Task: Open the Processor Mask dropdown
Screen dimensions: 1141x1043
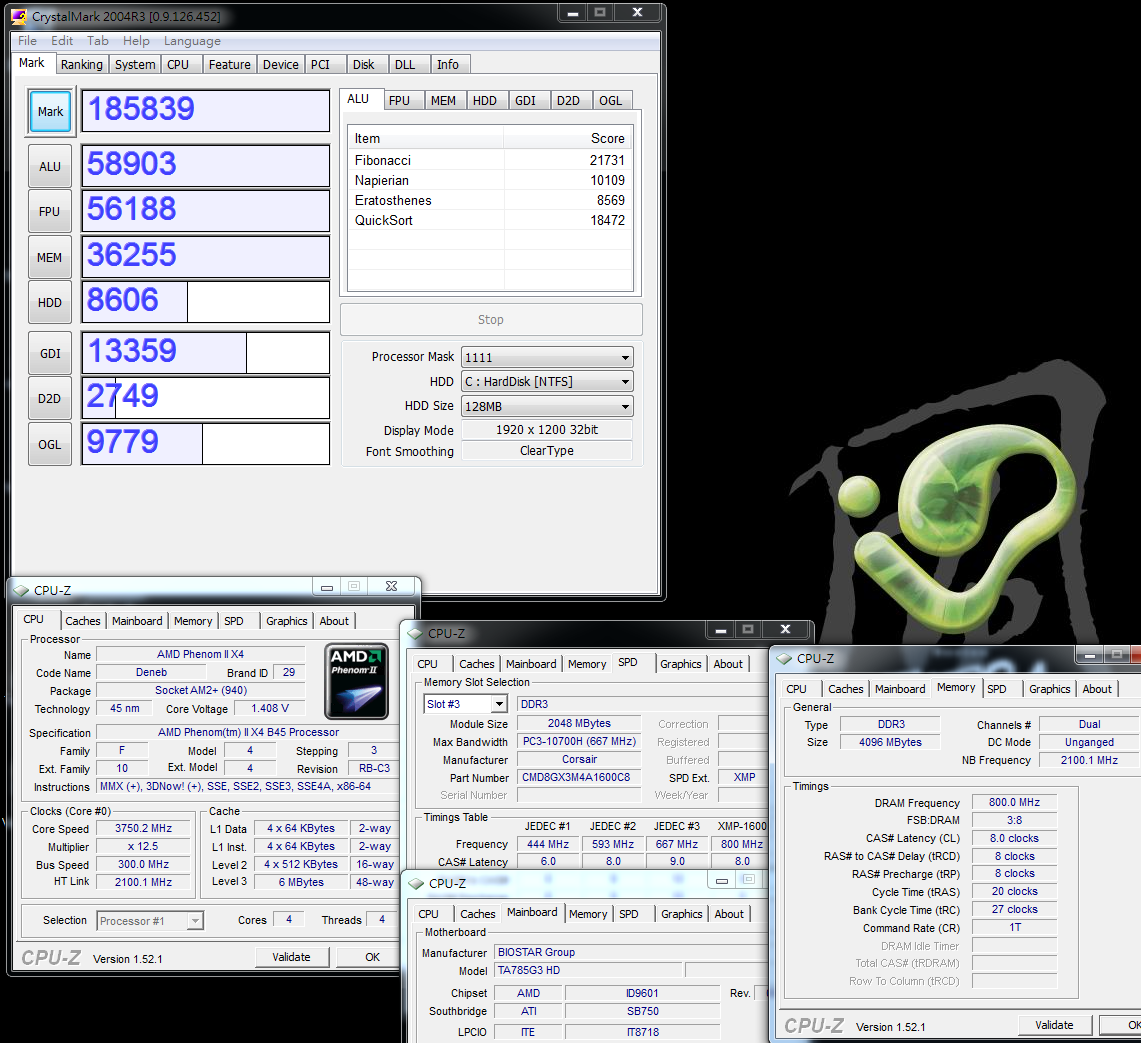Action: click(625, 357)
